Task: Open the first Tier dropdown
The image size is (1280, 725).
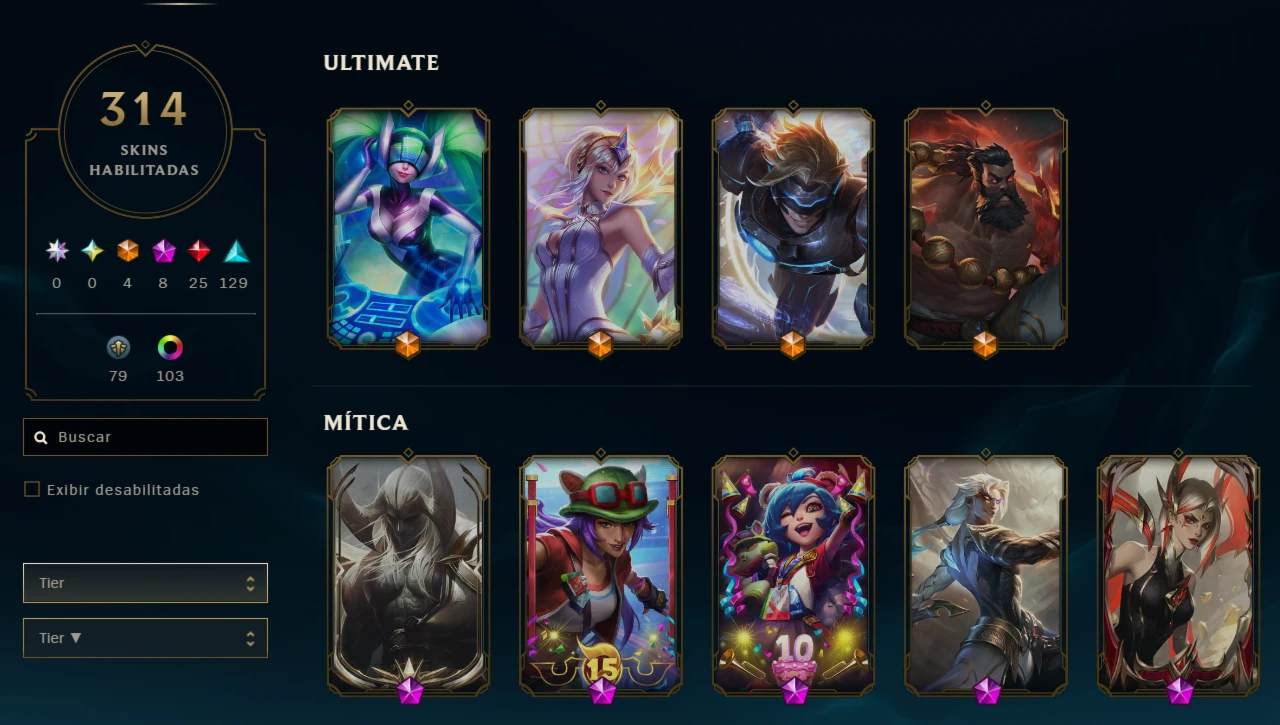Action: (x=145, y=583)
